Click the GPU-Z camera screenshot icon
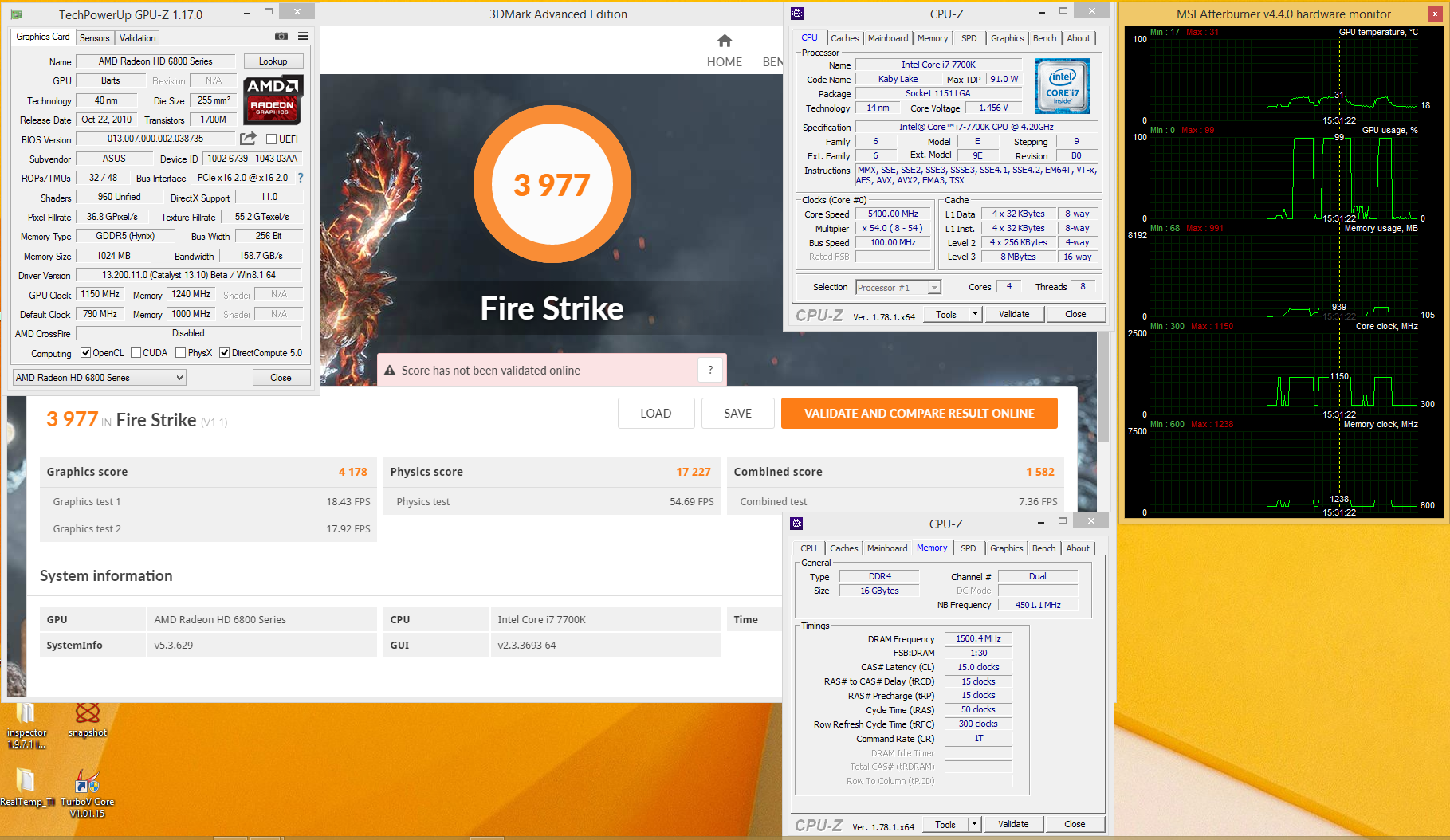 [281, 36]
